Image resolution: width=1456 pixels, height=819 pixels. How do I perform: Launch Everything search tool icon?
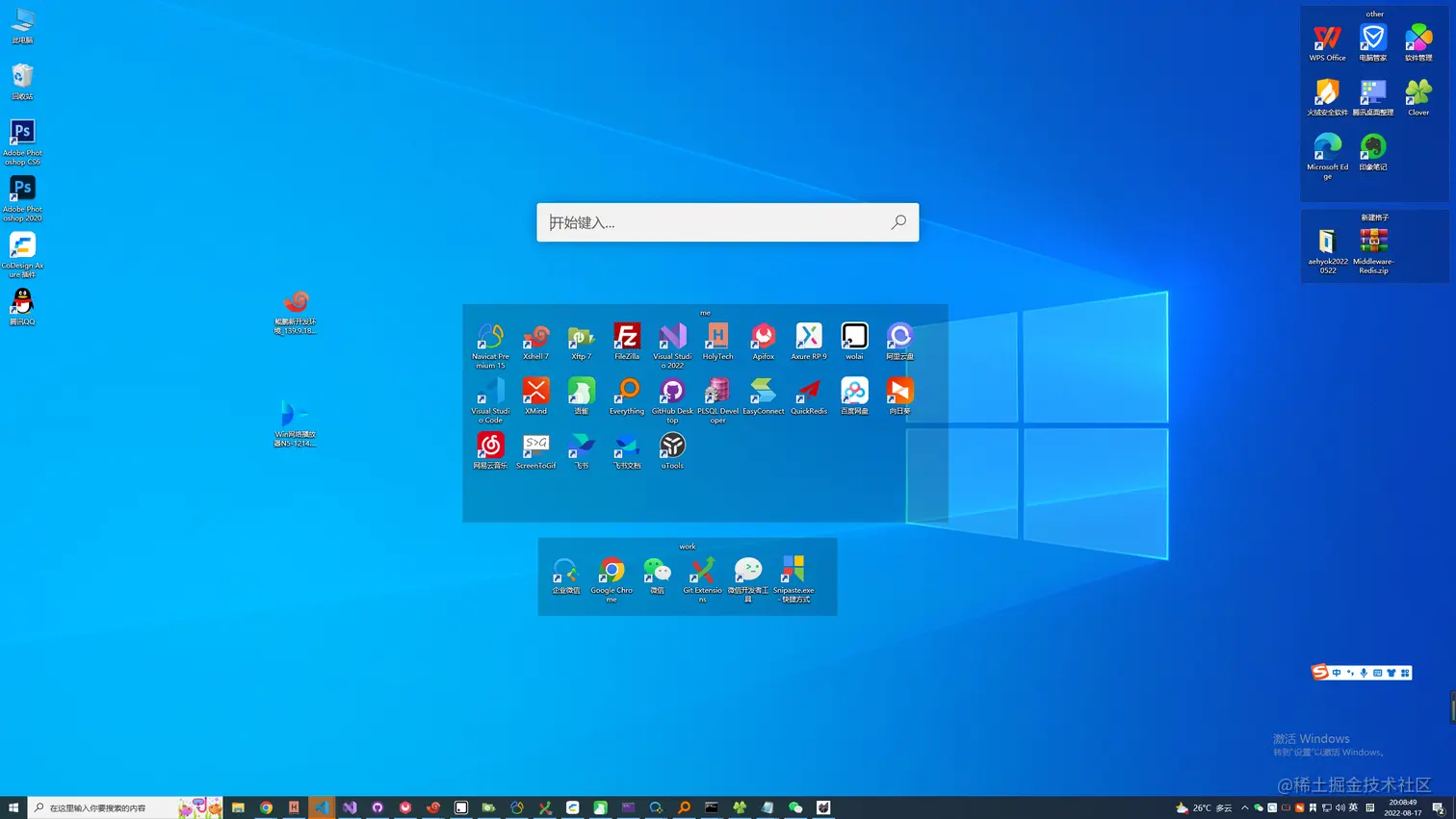[x=627, y=396]
